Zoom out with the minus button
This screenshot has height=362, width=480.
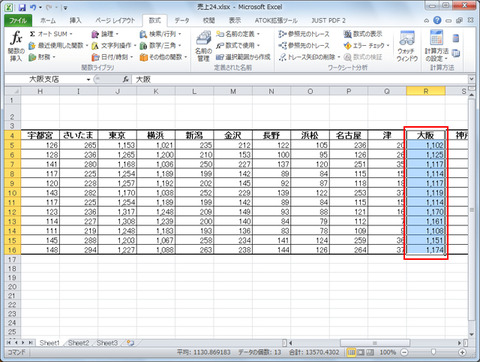pyautogui.click(x=404, y=352)
